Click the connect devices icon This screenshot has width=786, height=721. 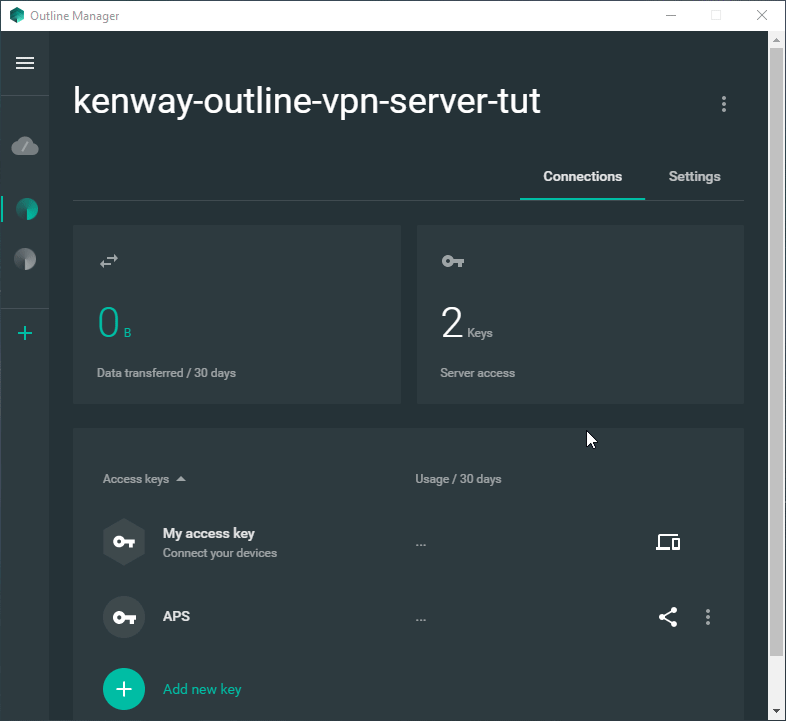pyautogui.click(x=668, y=542)
